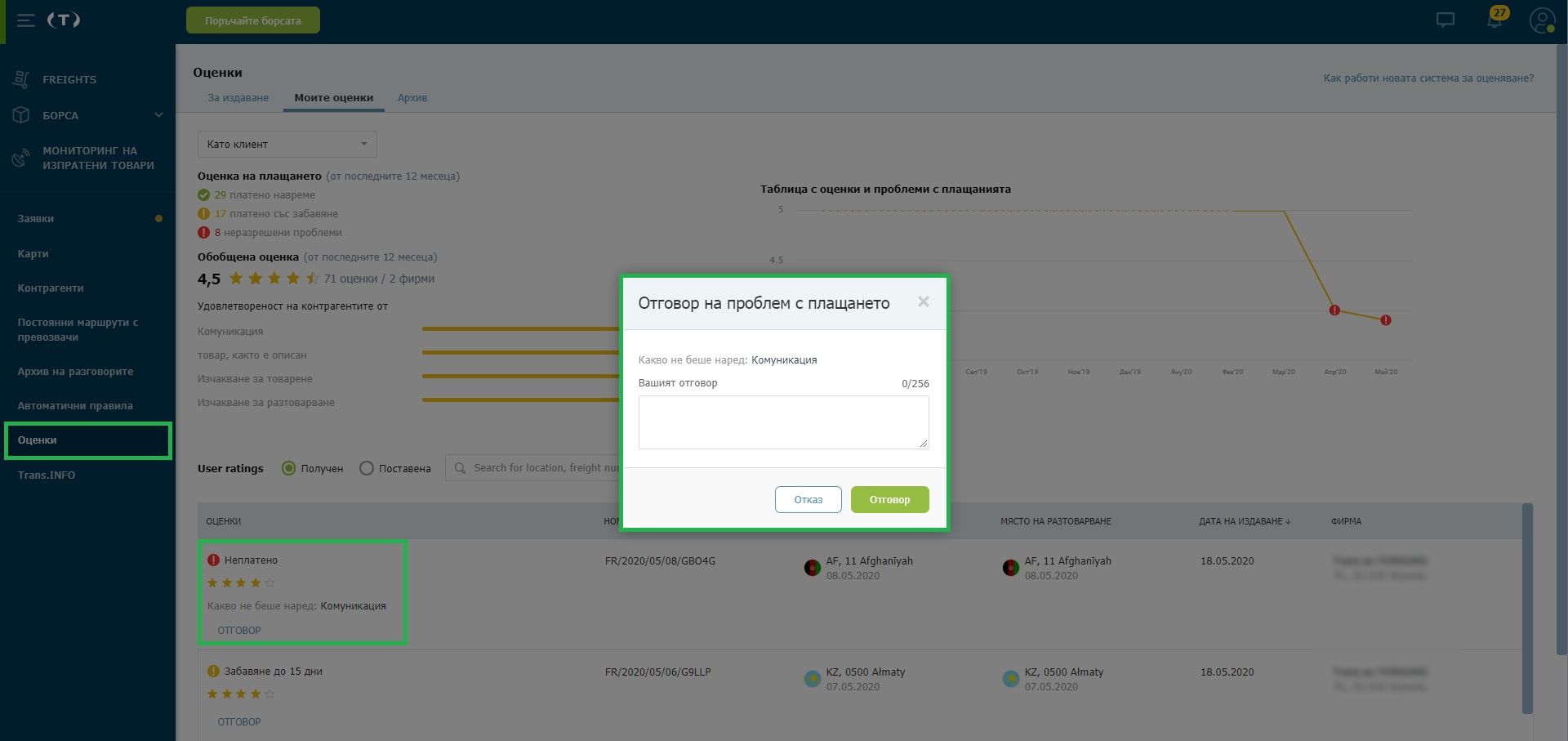Click the Комуникация satisfaction bar
This screenshot has width=1568, height=741.
point(520,329)
